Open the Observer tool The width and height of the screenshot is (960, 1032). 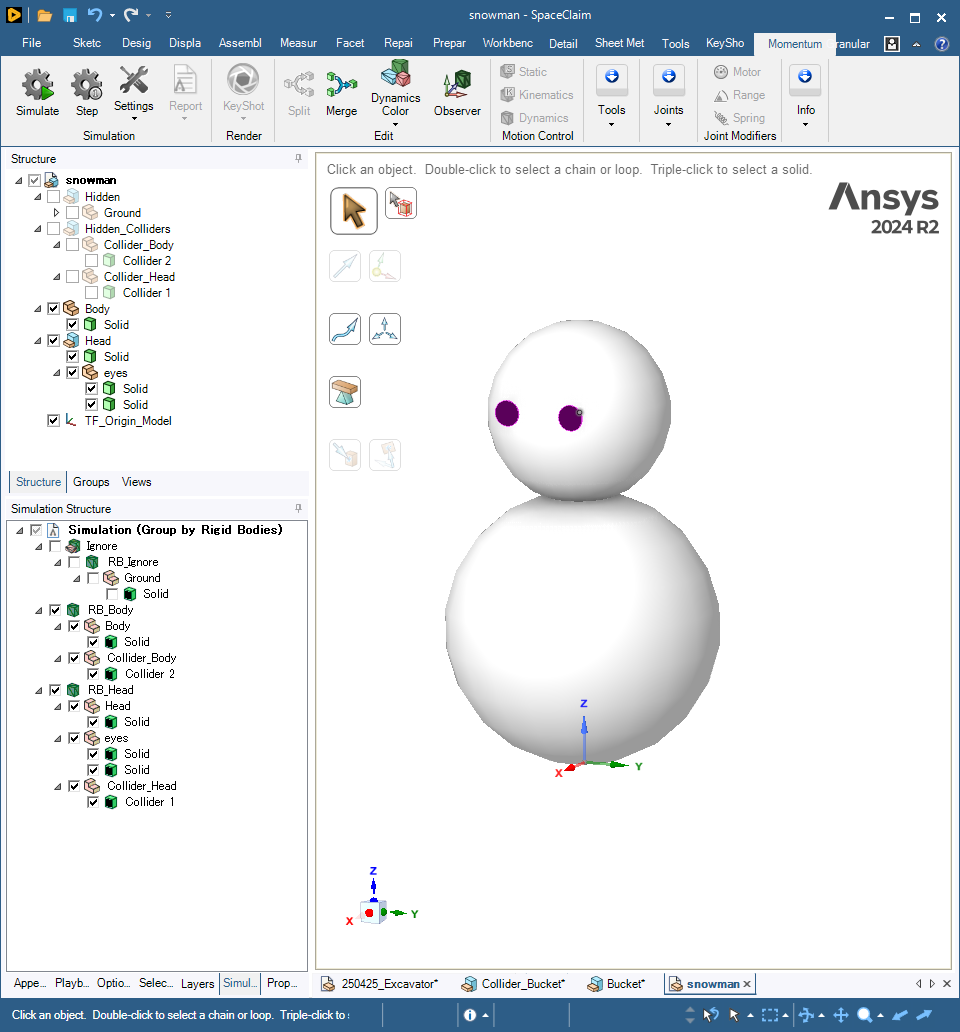click(457, 85)
